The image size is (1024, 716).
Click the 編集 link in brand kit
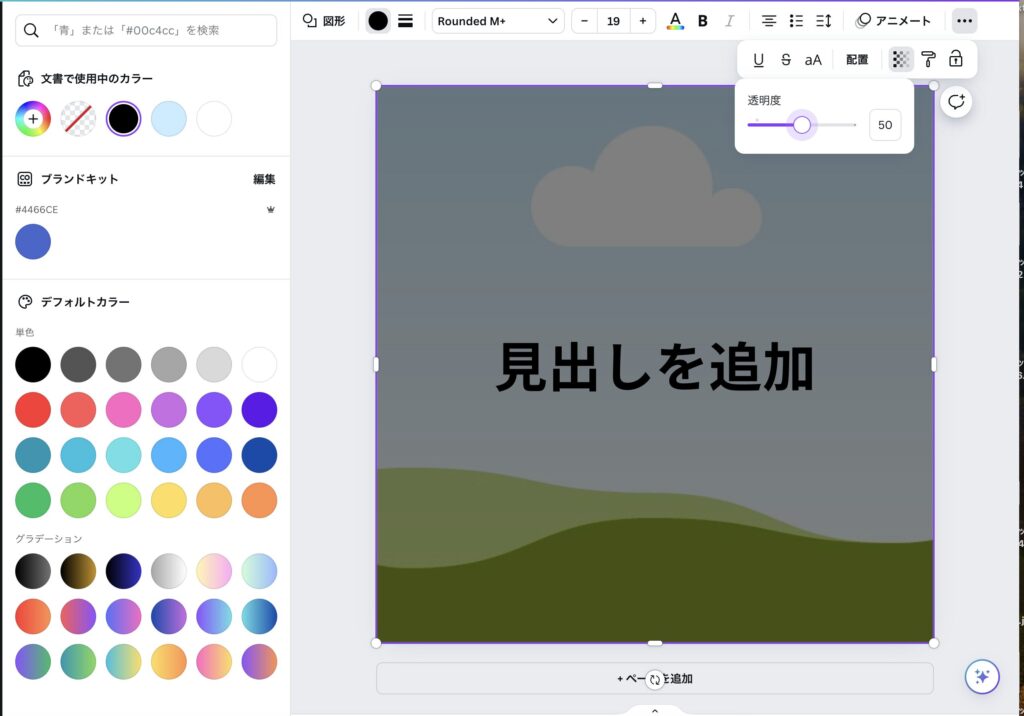coord(264,179)
